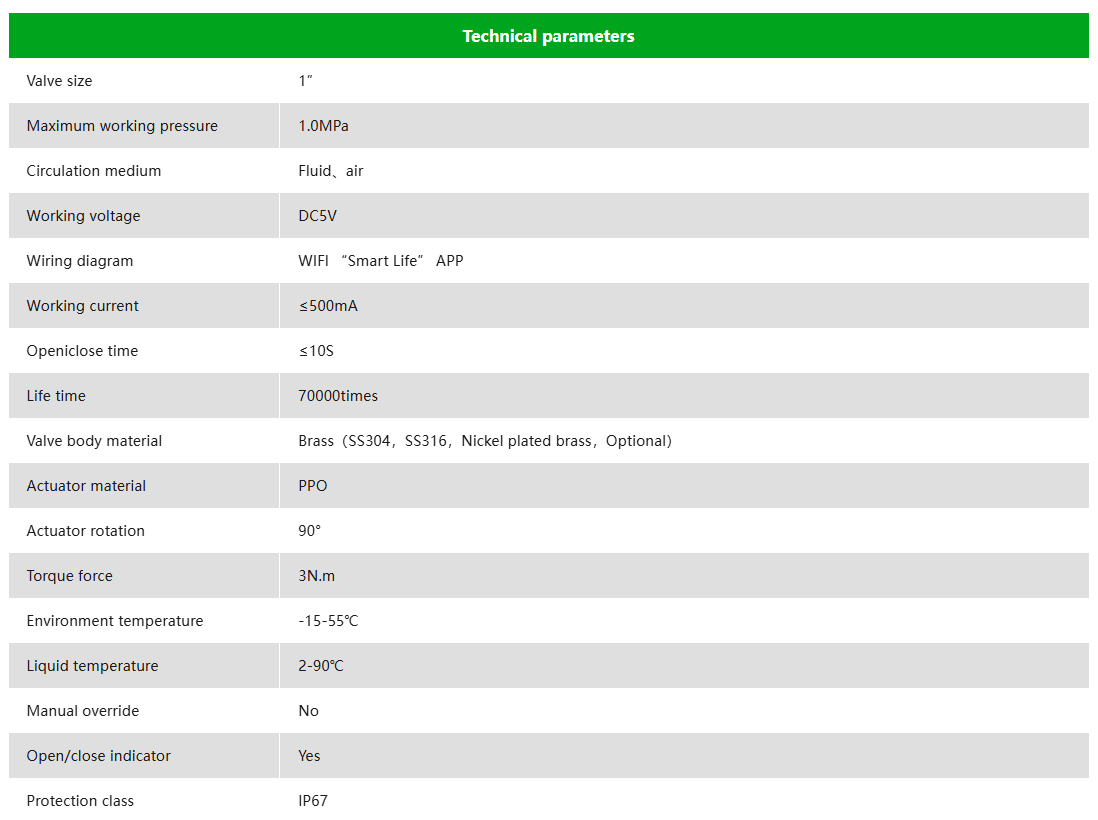Click the 1.0MPa pressure value
The height and width of the screenshot is (820, 1098).
(x=324, y=126)
